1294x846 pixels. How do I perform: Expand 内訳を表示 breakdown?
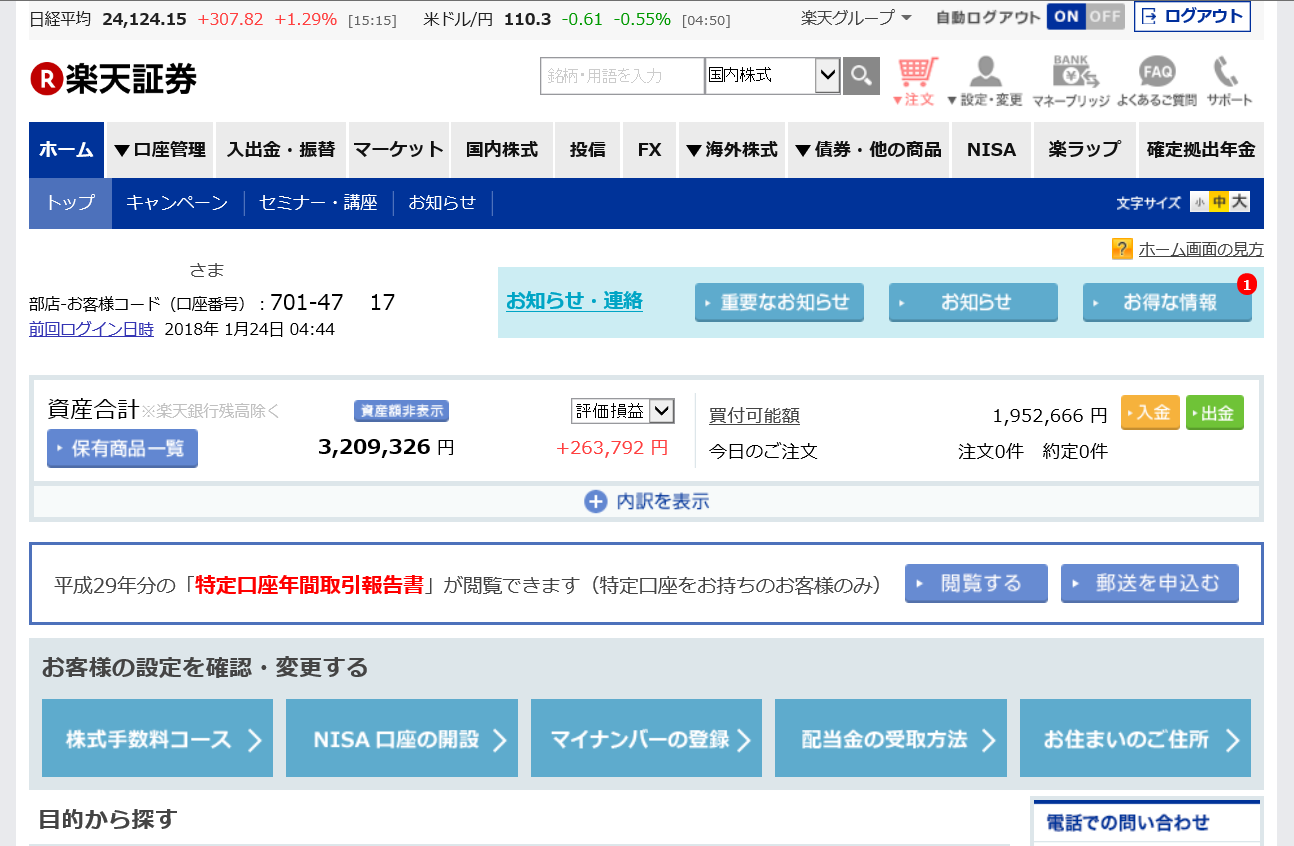647,502
